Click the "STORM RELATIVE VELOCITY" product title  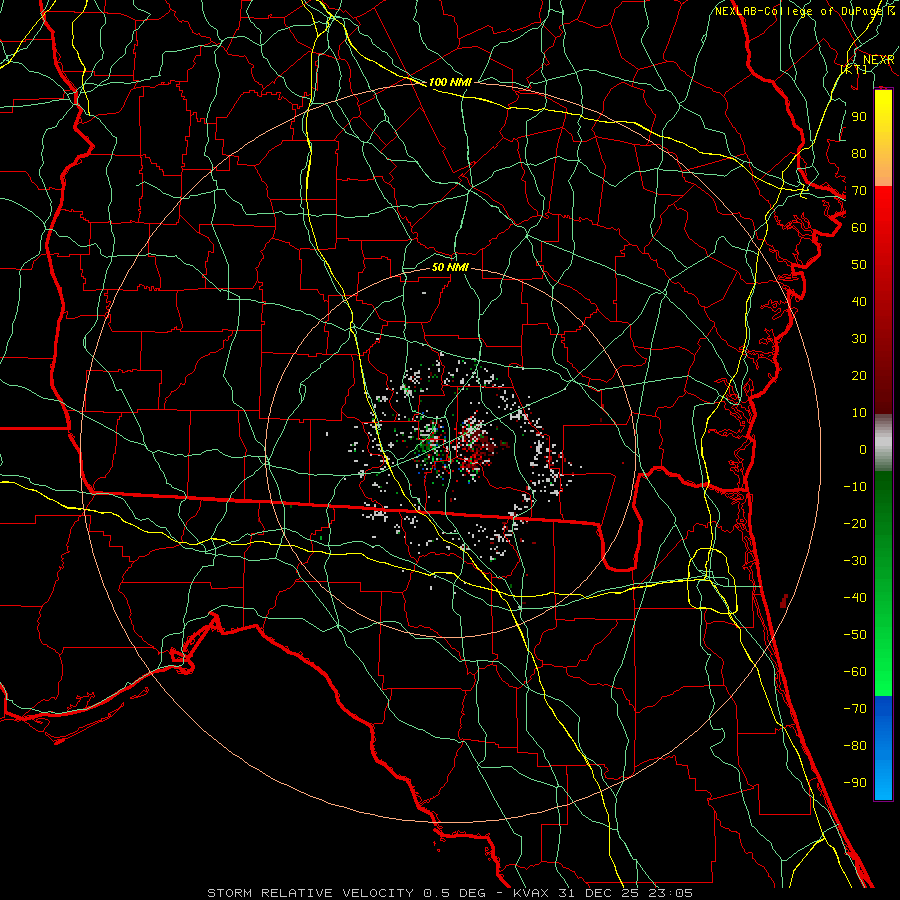tap(310, 893)
